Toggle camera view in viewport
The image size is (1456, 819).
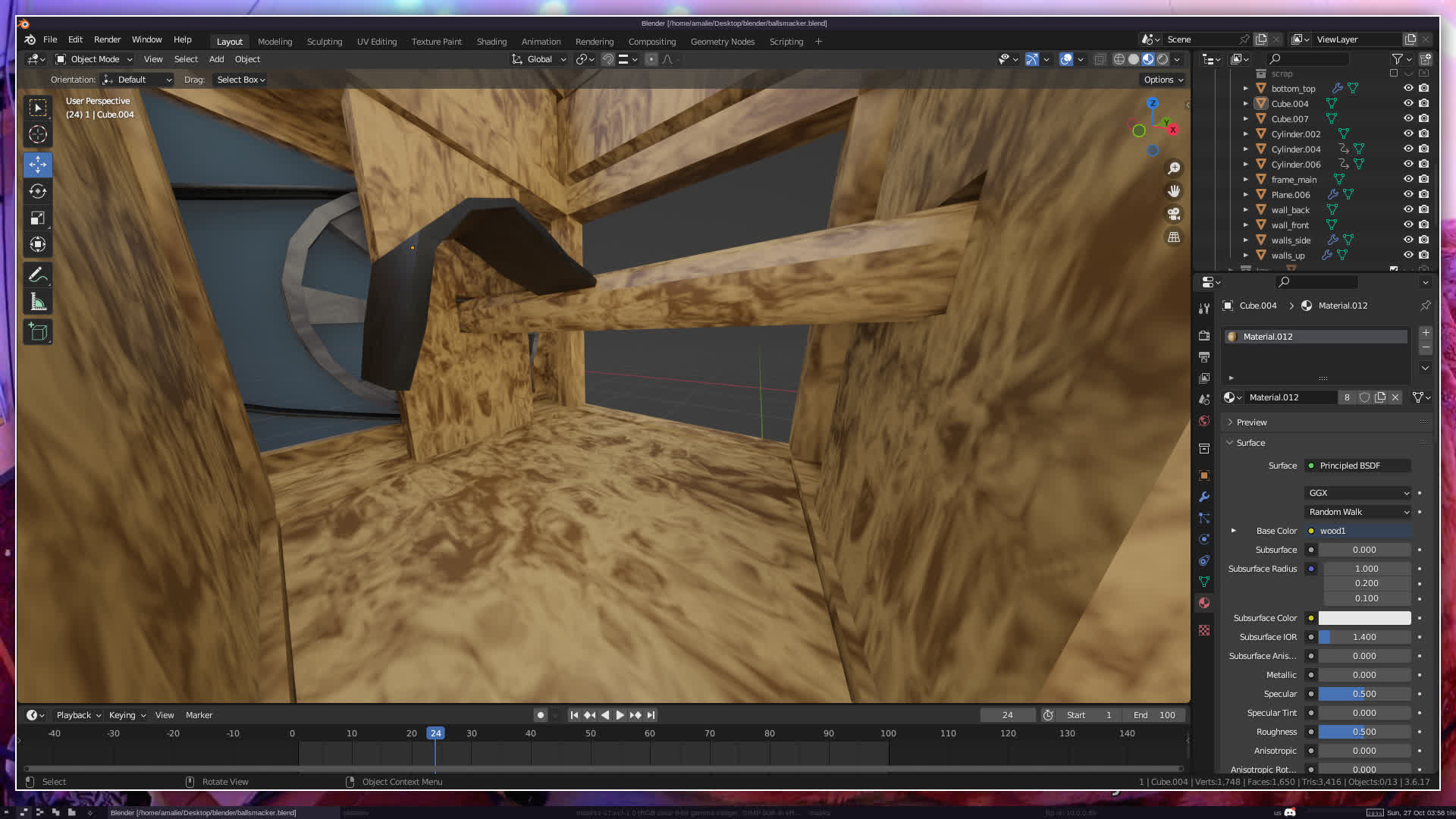click(1174, 214)
